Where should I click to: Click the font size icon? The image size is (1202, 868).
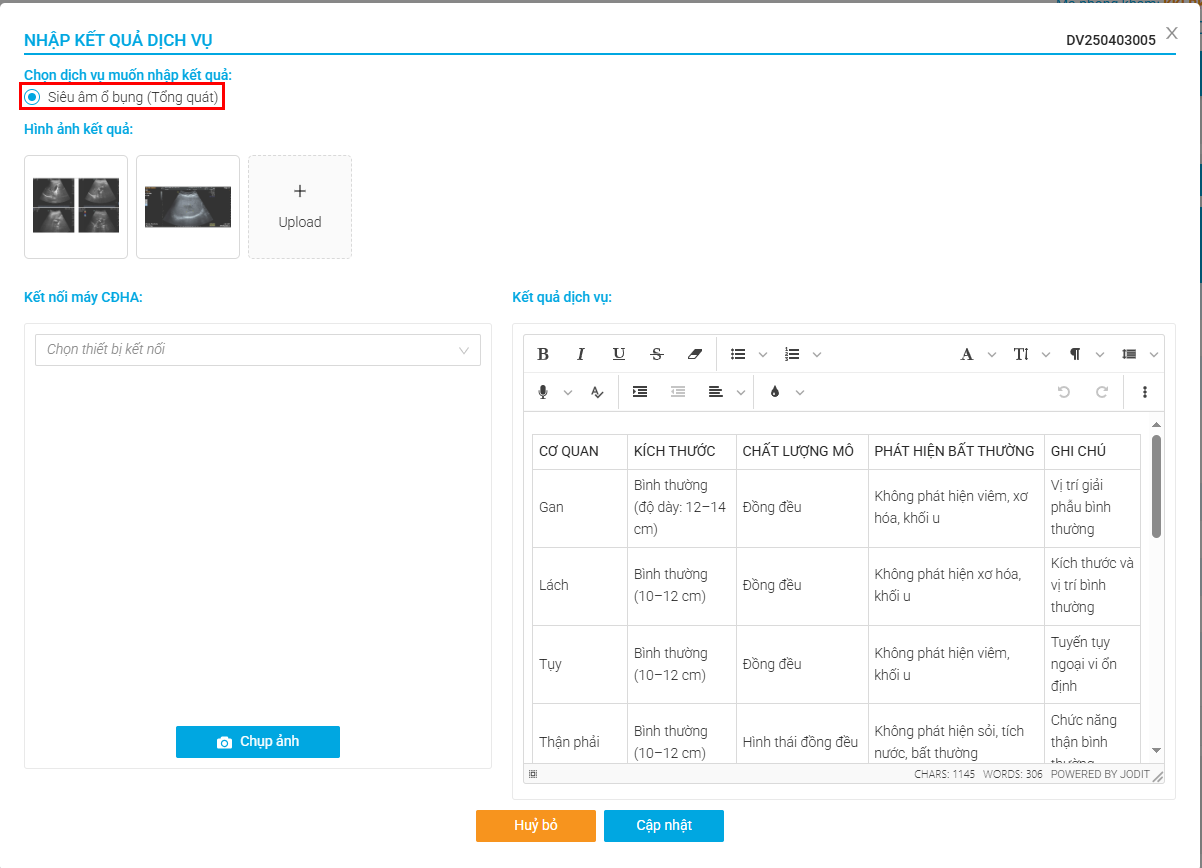coord(1021,354)
